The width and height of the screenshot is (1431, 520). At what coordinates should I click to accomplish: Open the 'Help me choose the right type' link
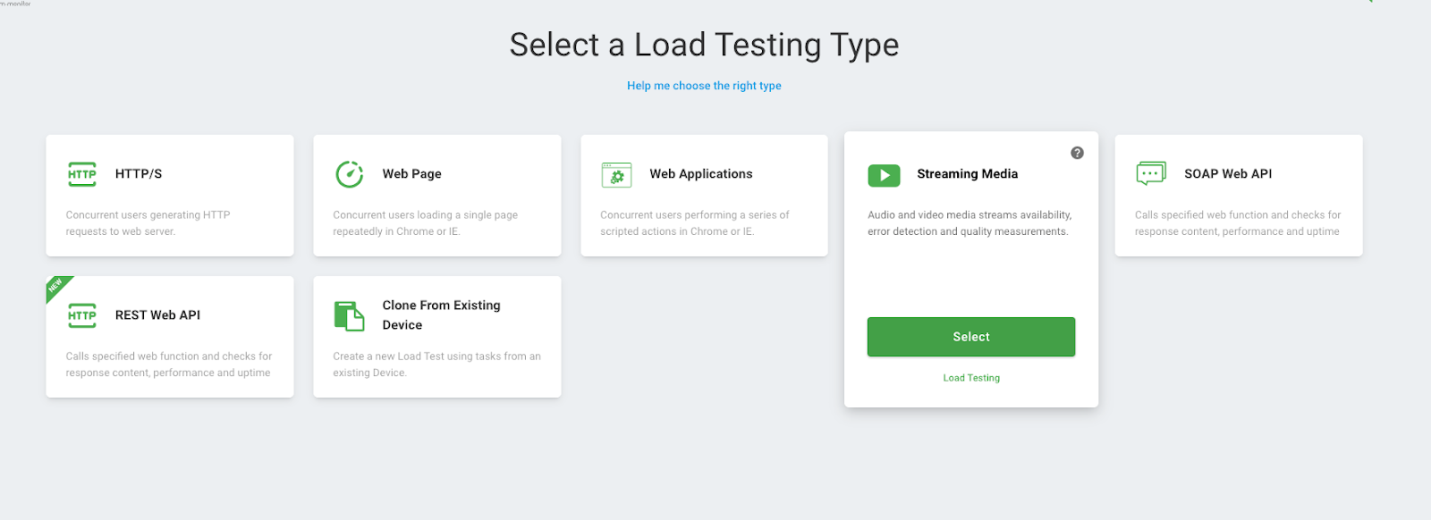704,86
